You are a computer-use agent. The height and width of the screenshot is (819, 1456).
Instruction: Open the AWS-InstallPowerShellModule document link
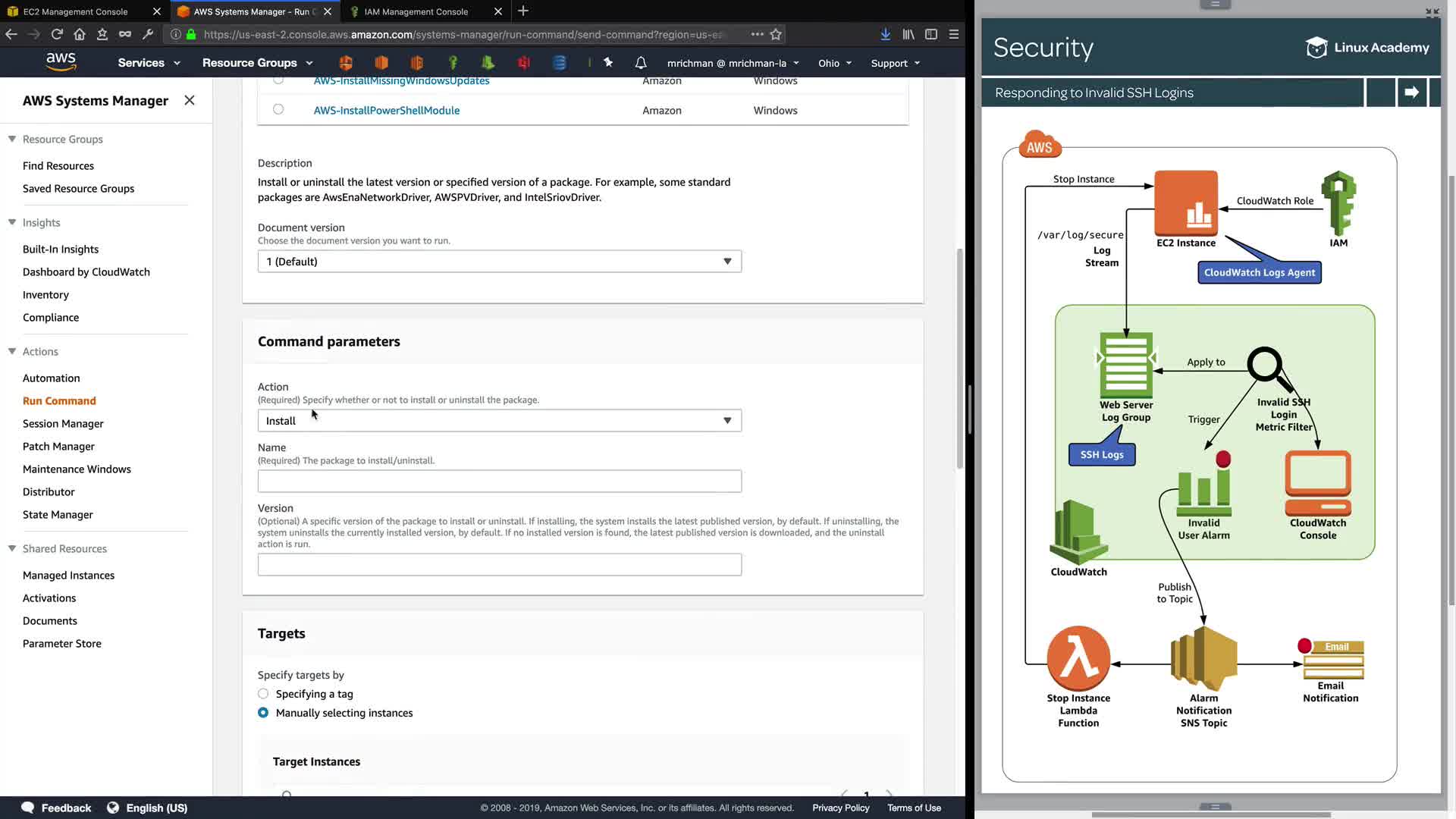click(x=386, y=111)
